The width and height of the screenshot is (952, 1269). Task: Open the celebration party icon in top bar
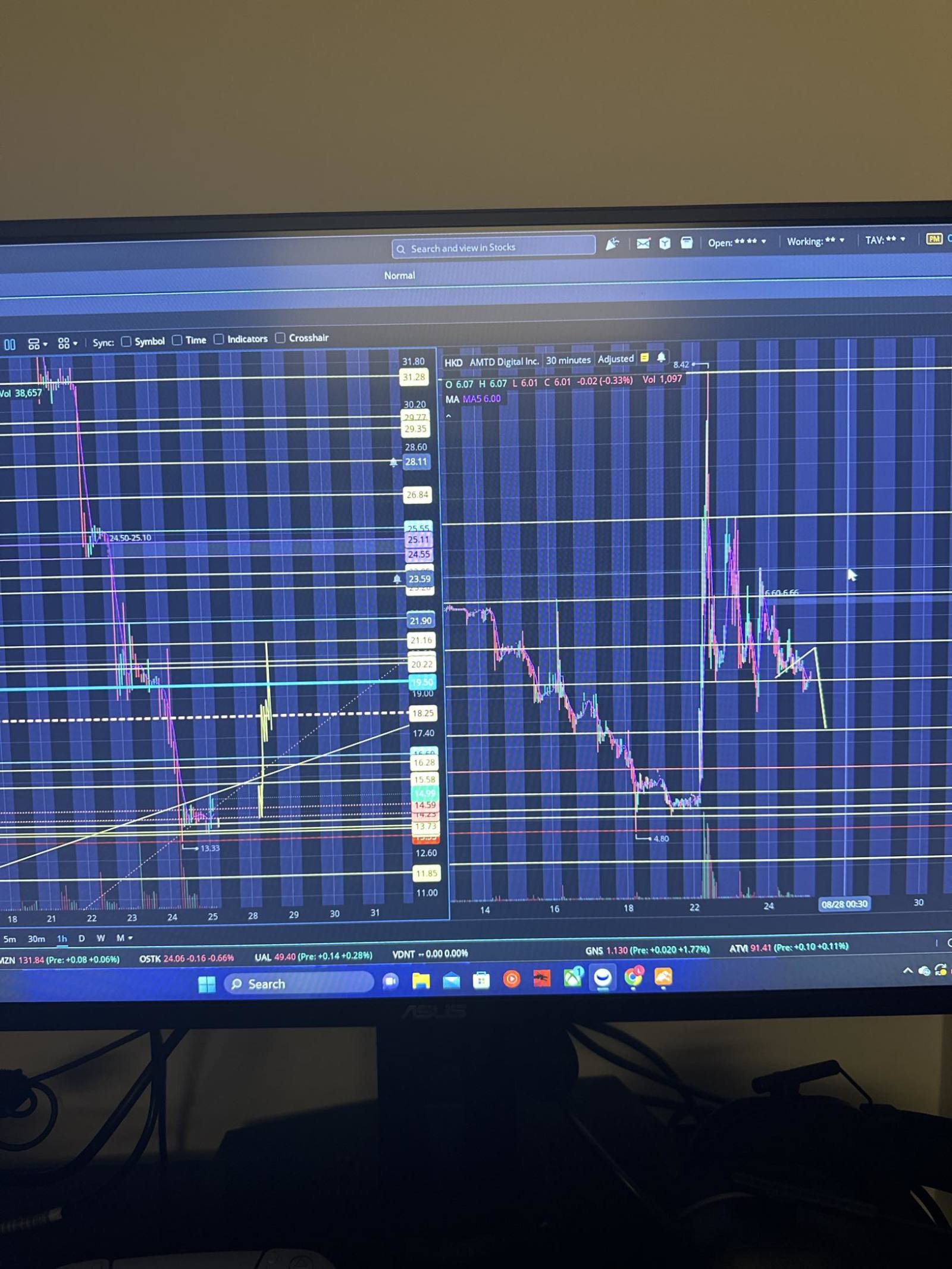pos(612,244)
